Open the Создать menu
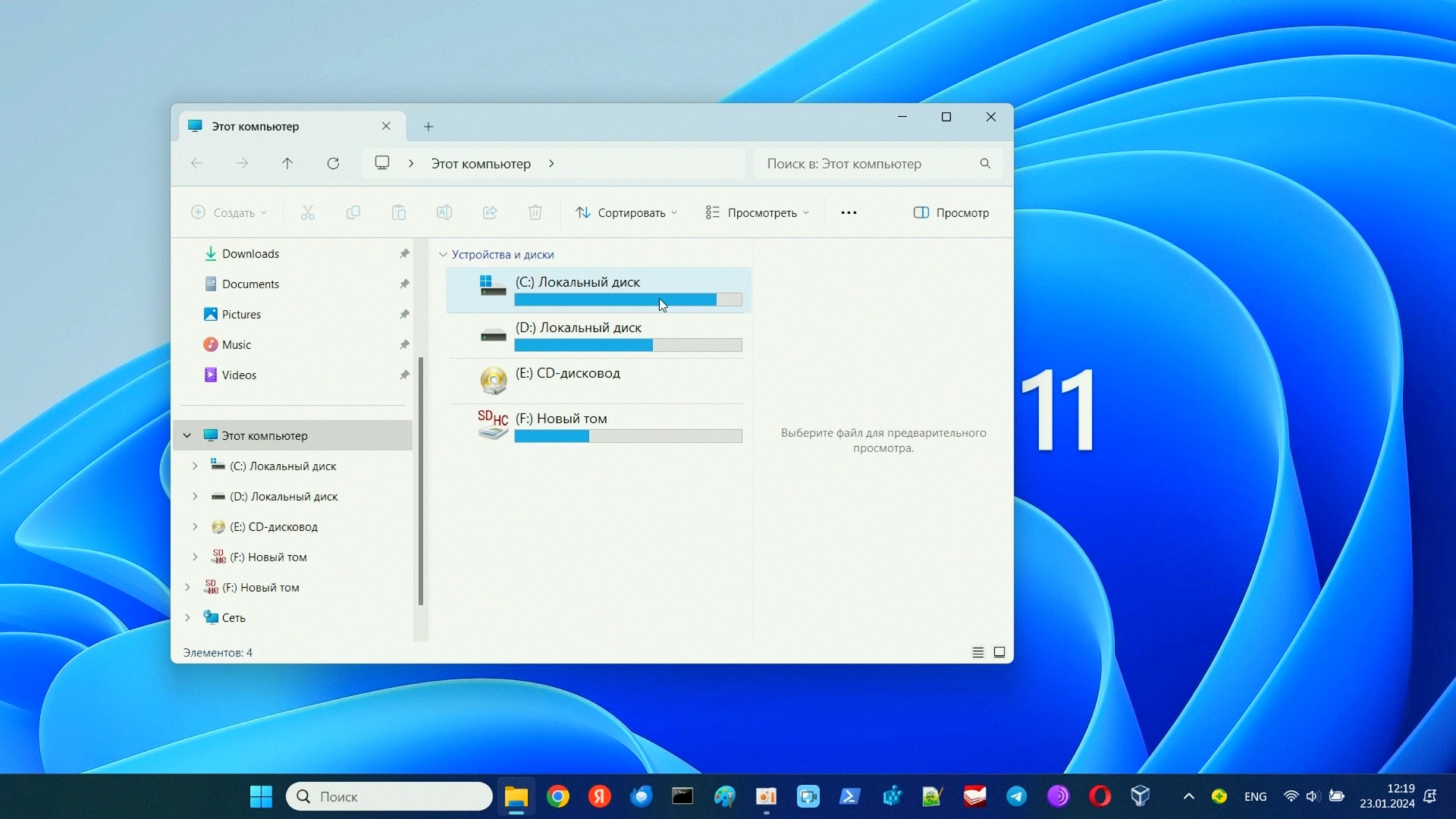 coord(229,212)
